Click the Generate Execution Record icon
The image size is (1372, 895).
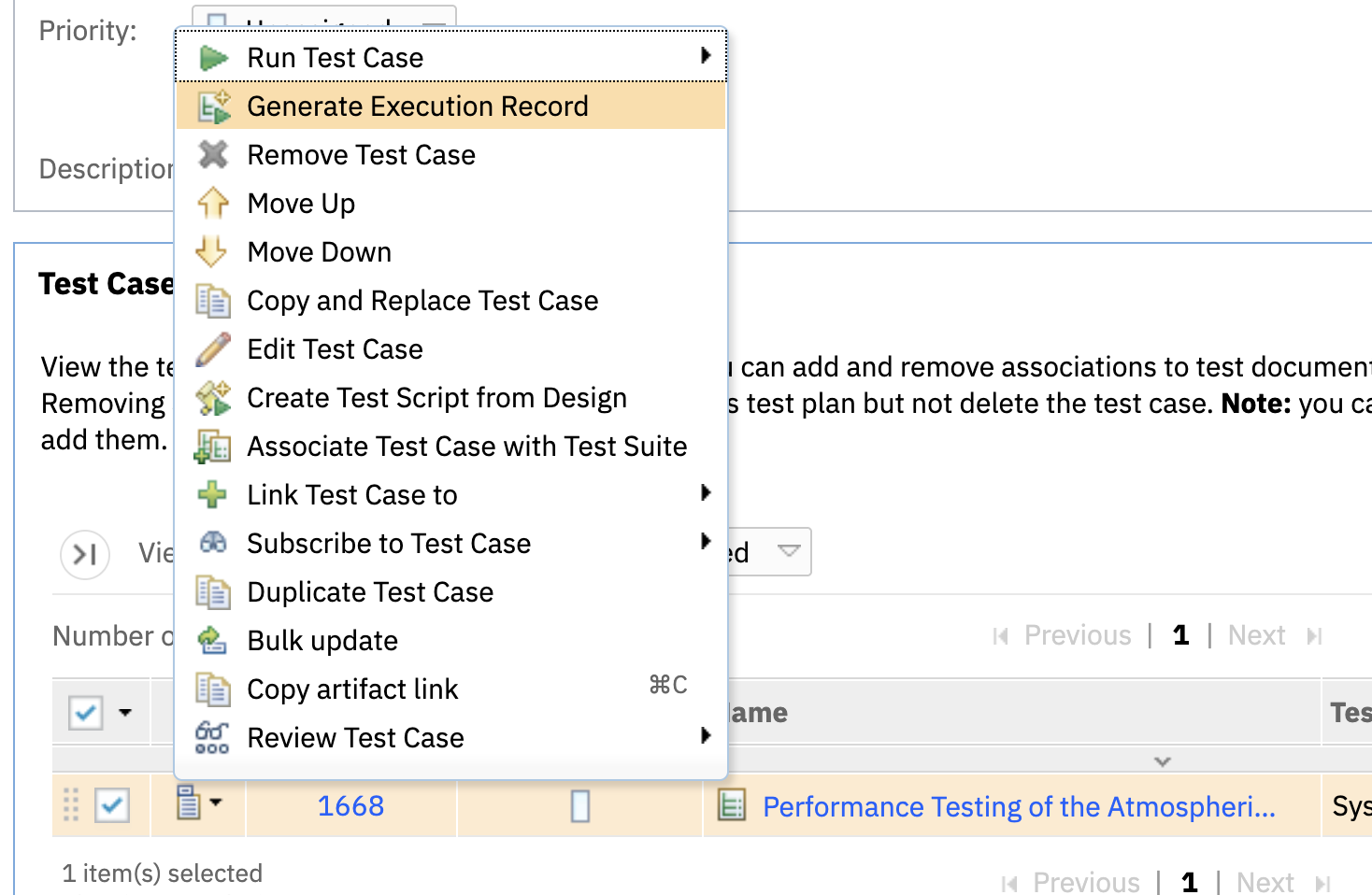pyautogui.click(x=214, y=107)
